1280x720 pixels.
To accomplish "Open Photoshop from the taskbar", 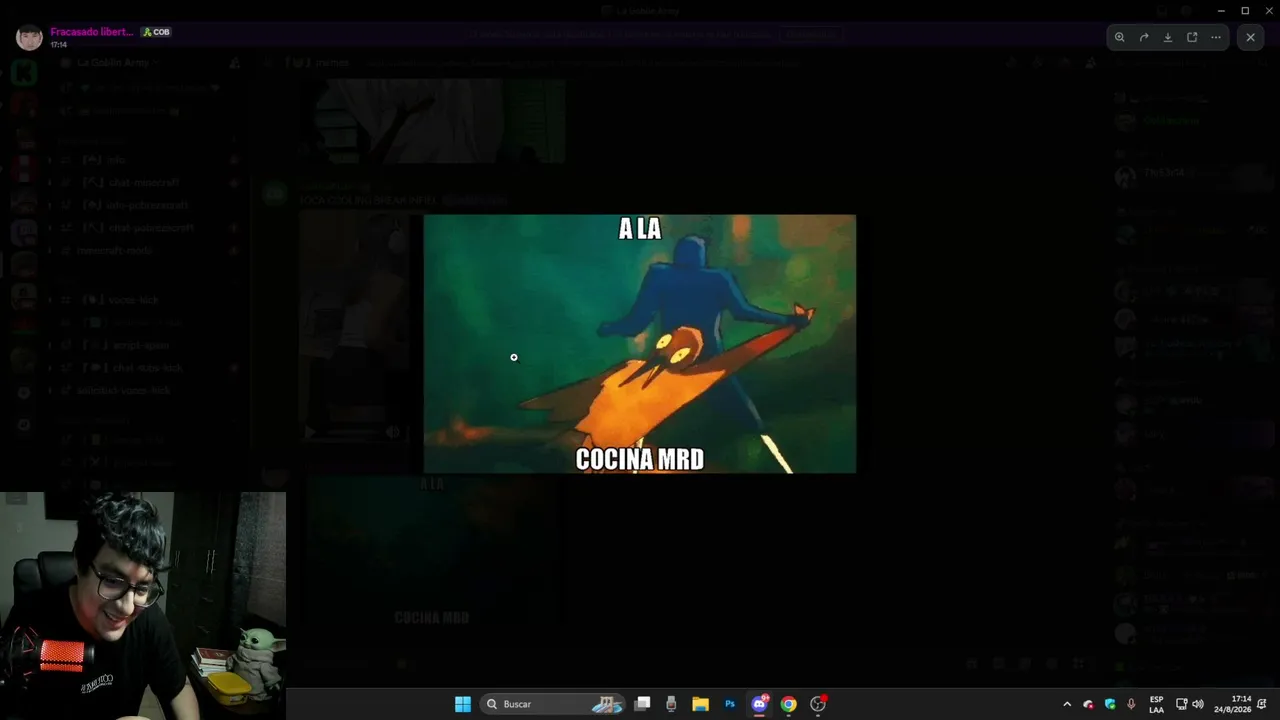I will click(730, 704).
